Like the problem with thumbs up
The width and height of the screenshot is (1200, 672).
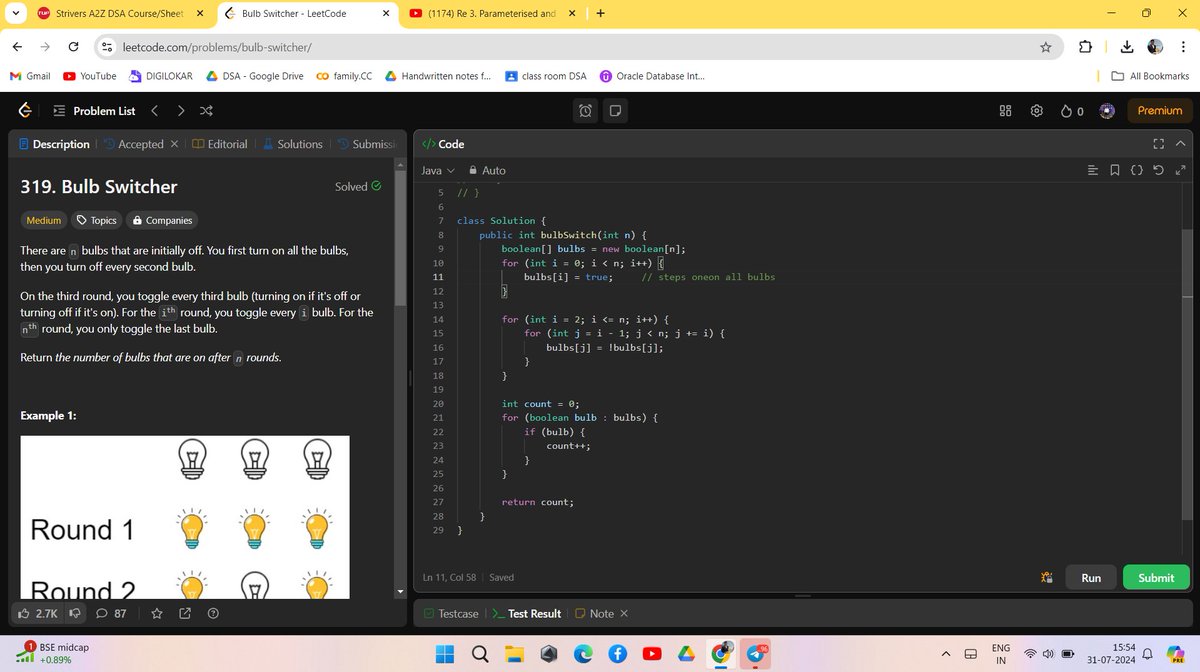pos(38,613)
